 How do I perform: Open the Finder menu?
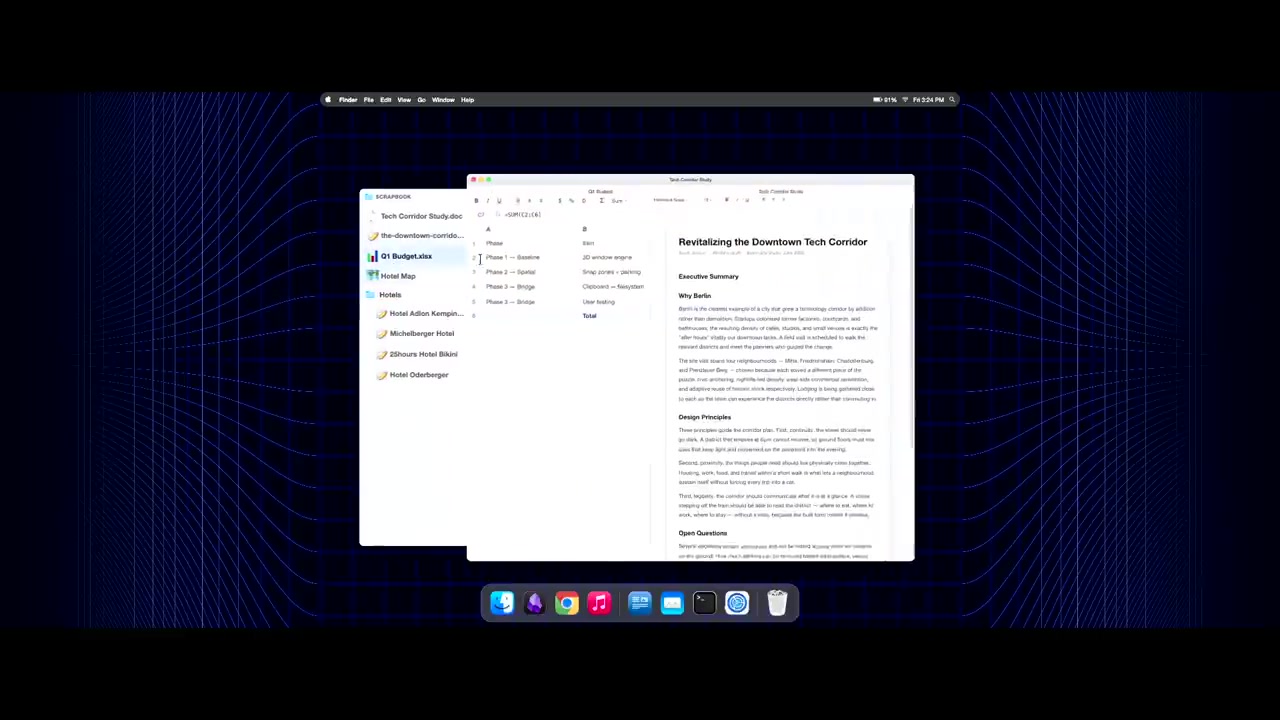click(x=348, y=100)
